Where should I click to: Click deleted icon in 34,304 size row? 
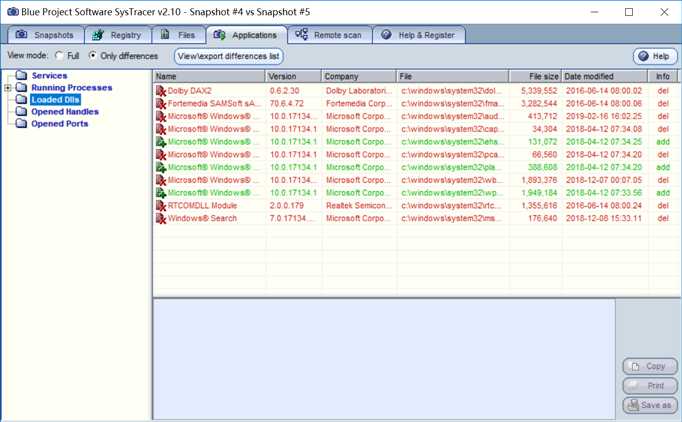point(161,129)
